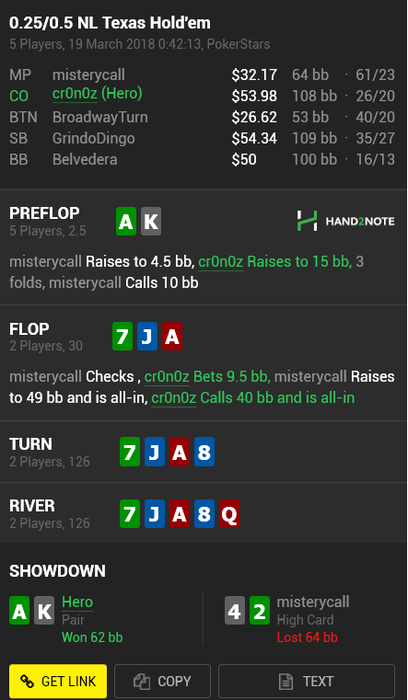408x700 pixels.
Task: Click the blue Jack card on the flop
Action: point(147,336)
